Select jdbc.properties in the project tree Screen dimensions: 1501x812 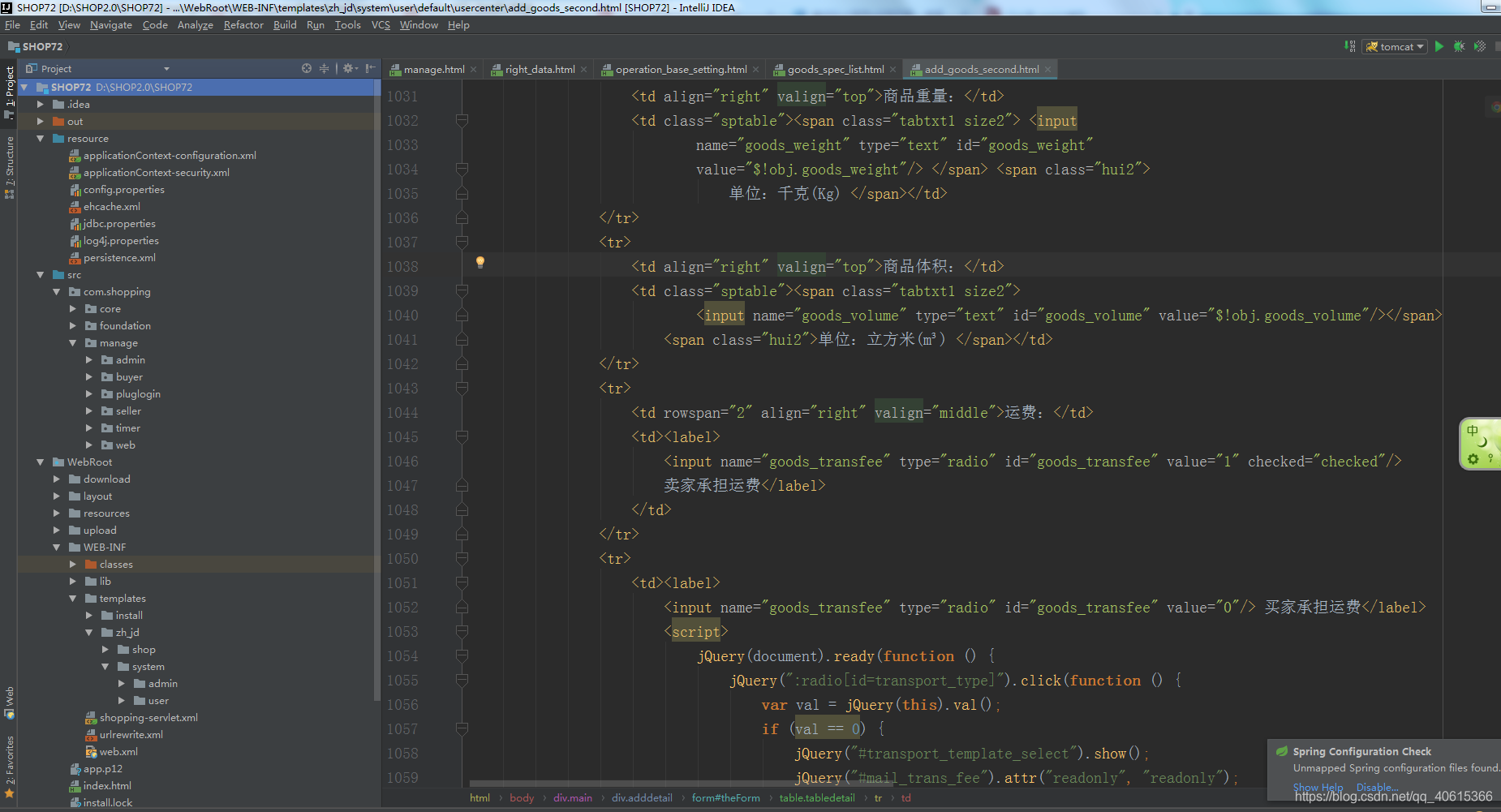119,223
